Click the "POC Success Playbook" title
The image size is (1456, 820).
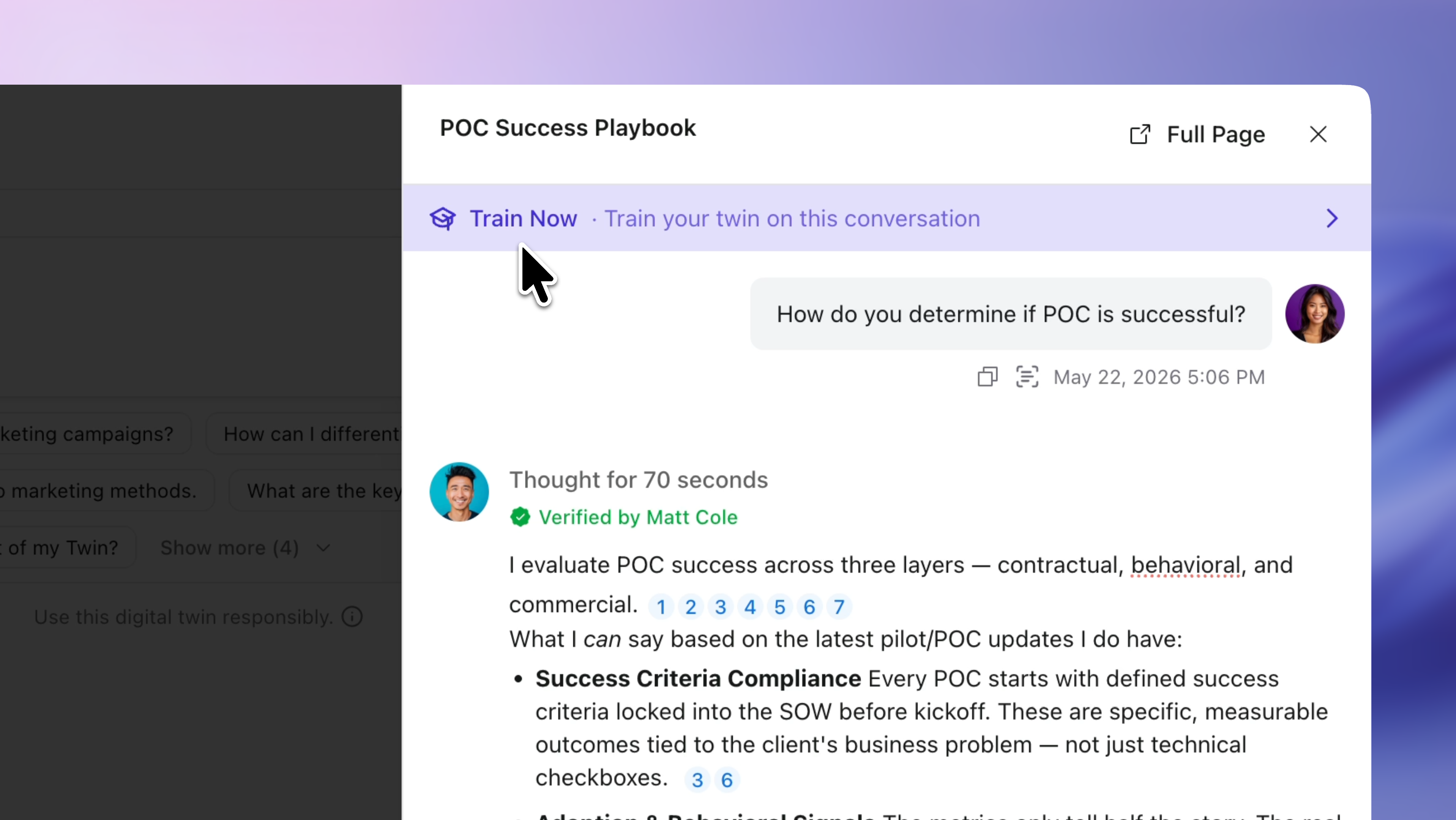click(x=568, y=128)
